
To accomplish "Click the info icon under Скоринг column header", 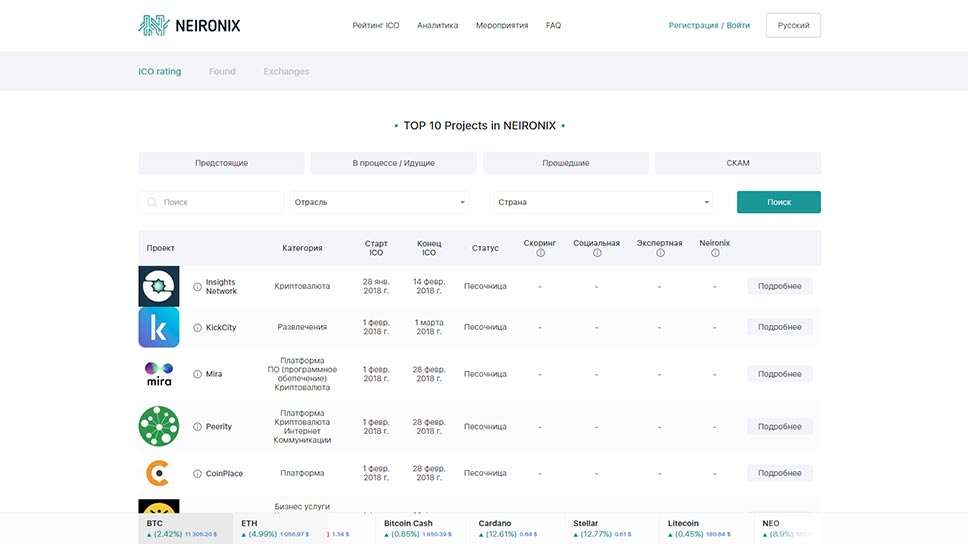I will 540,253.
